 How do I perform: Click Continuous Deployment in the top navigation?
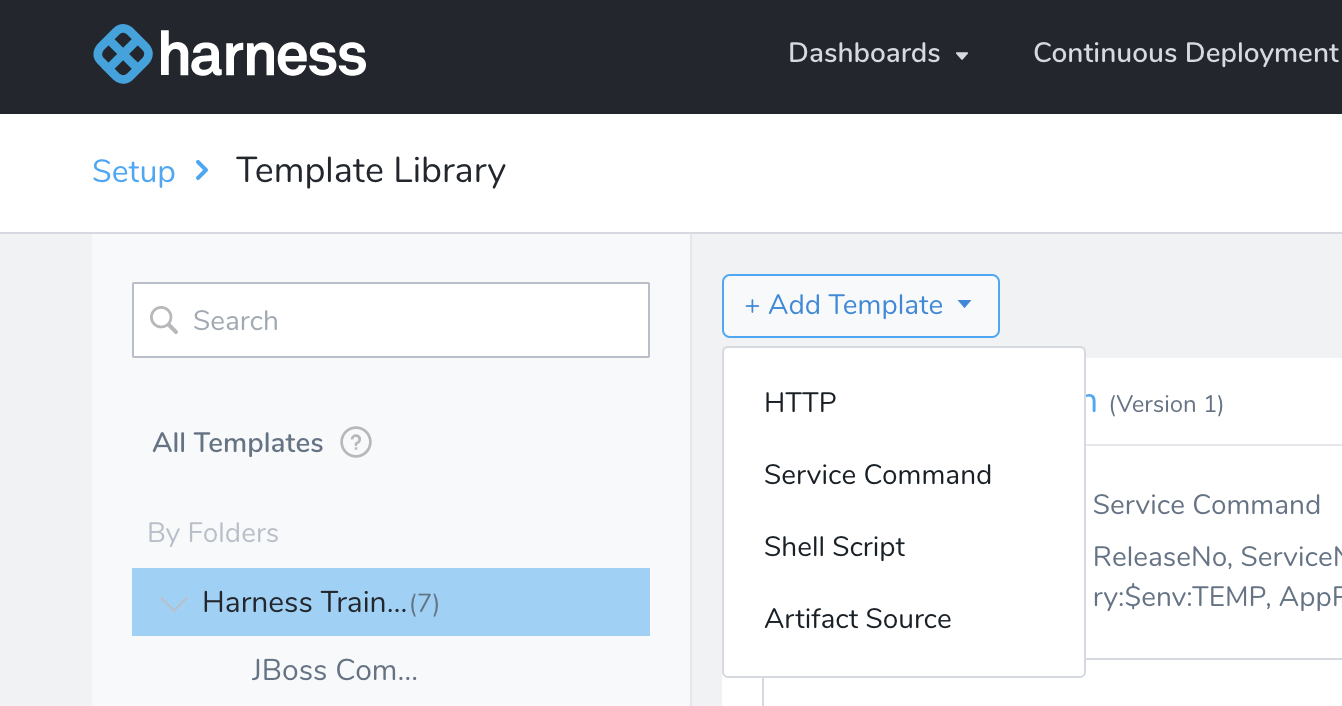[x=1185, y=54]
